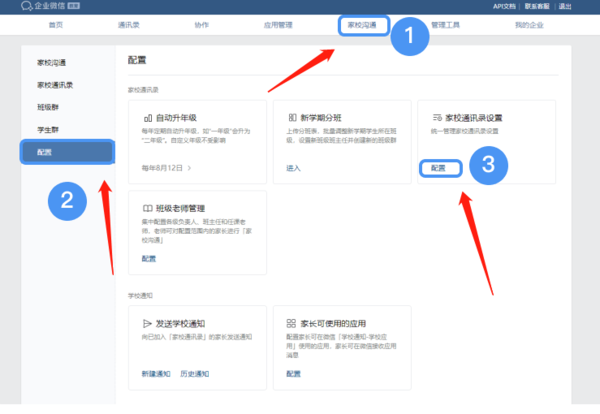The height and width of the screenshot is (414, 600).
Task: Select the 家校沟通 tab
Action: pos(362,25)
